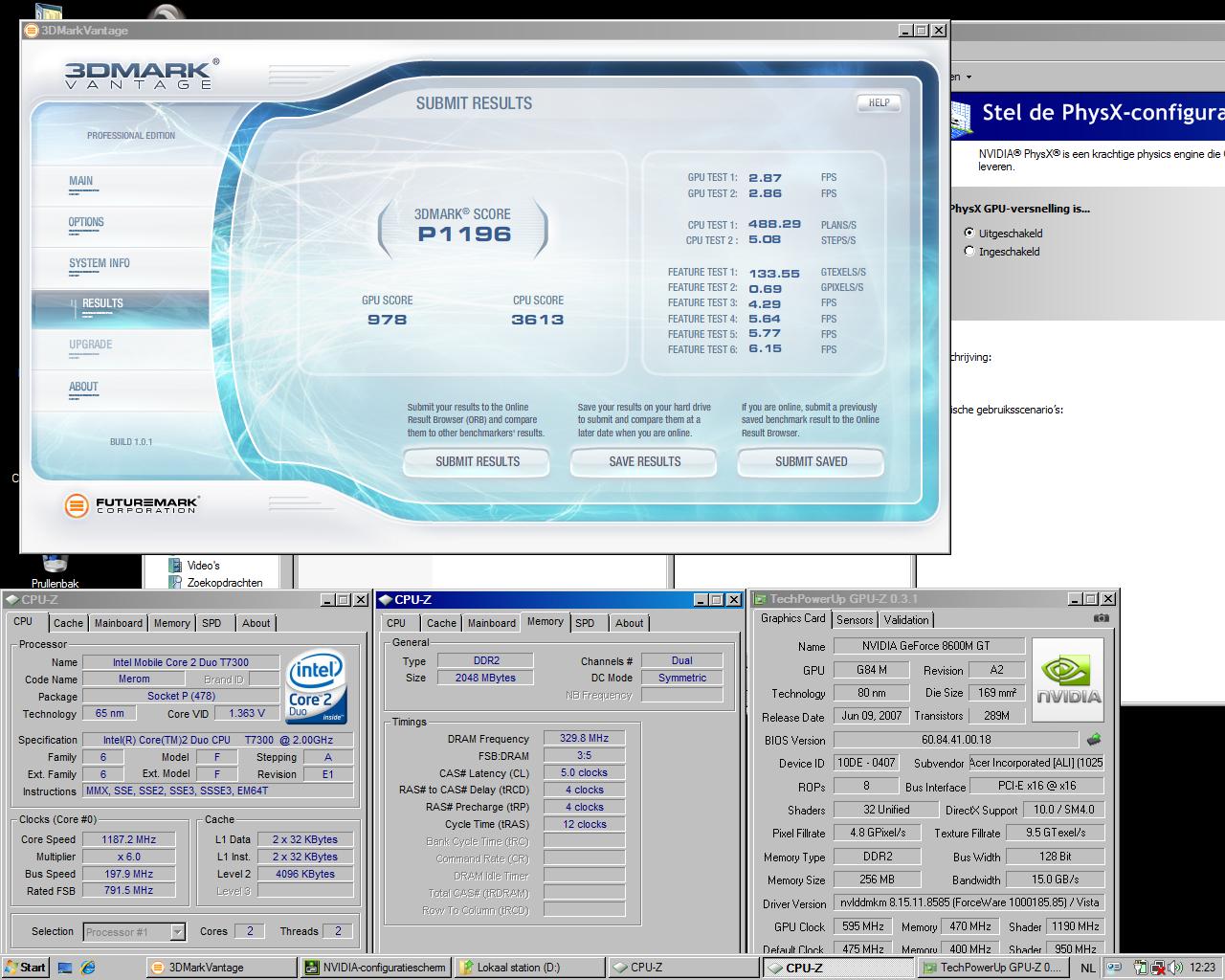Click the Start button
Viewport: 1225px width, 980px height.
[26, 968]
